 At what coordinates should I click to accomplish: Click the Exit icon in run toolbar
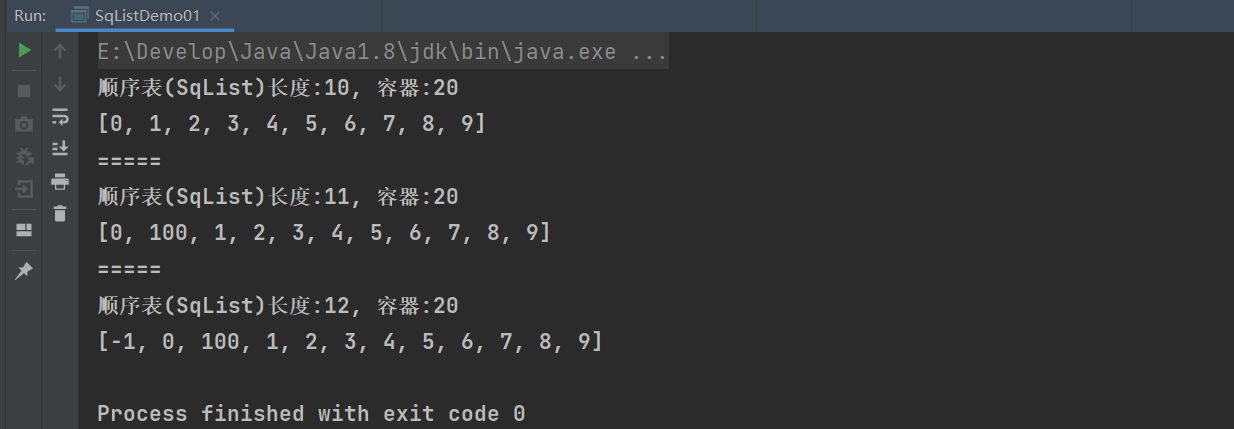pyautogui.click(x=24, y=189)
